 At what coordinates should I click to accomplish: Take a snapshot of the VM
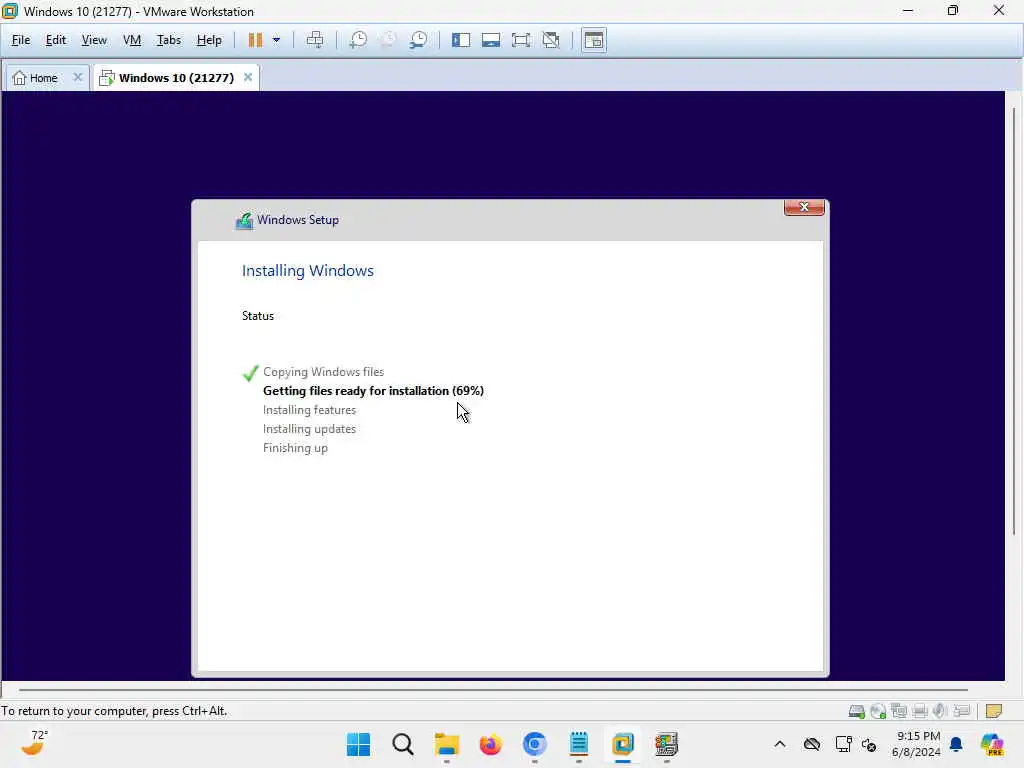coord(358,40)
